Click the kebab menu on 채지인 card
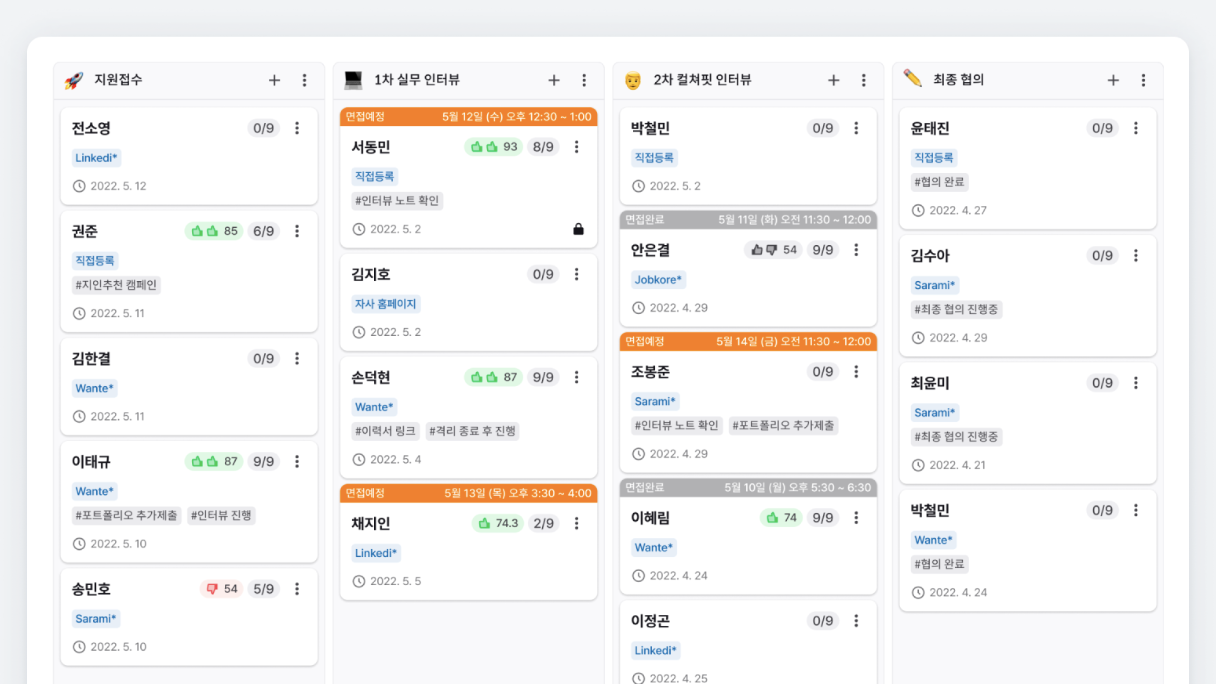The width and height of the screenshot is (1216, 684). point(576,523)
